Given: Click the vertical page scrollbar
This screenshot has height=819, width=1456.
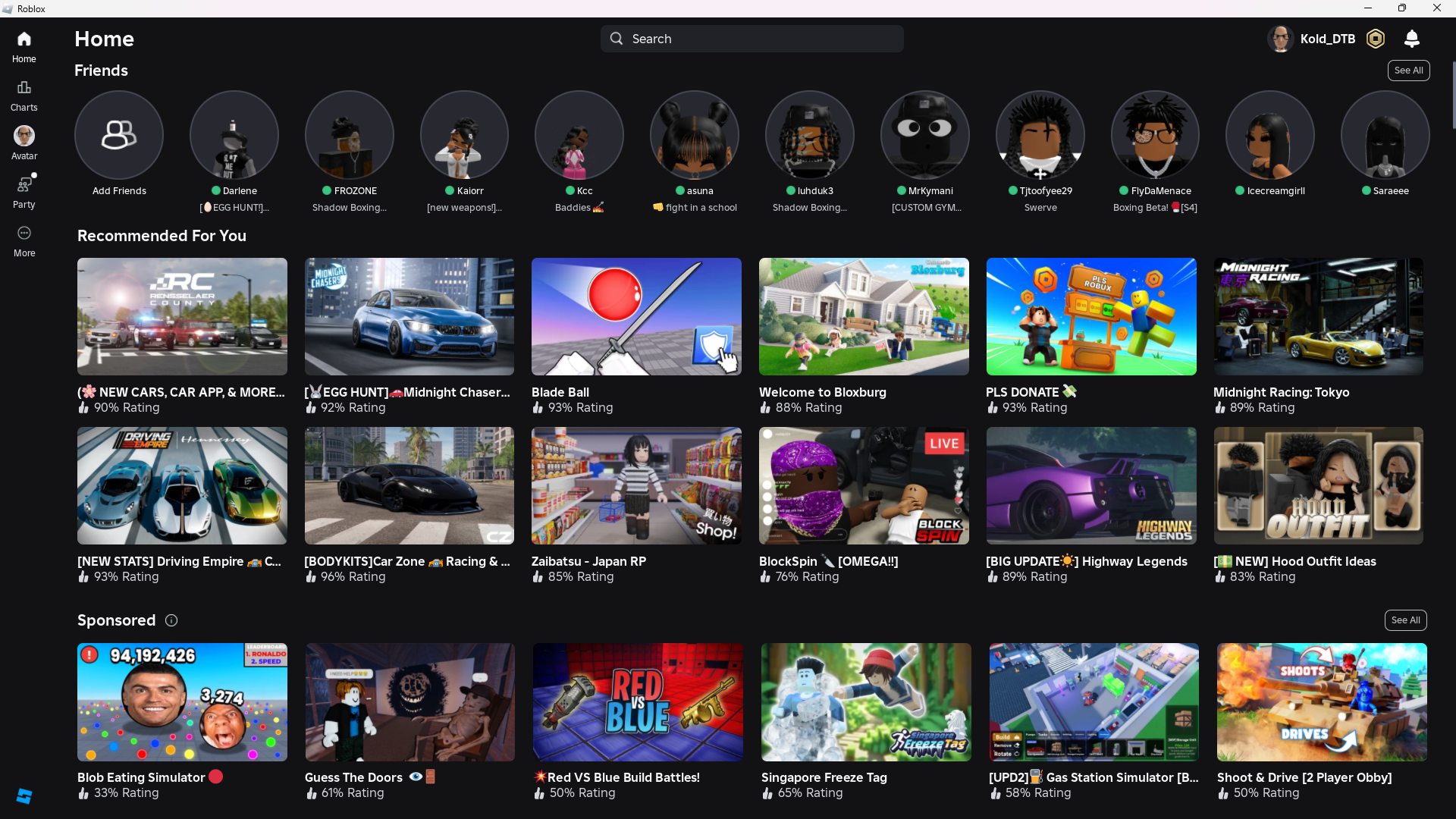Looking at the screenshot, I should 1453,95.
